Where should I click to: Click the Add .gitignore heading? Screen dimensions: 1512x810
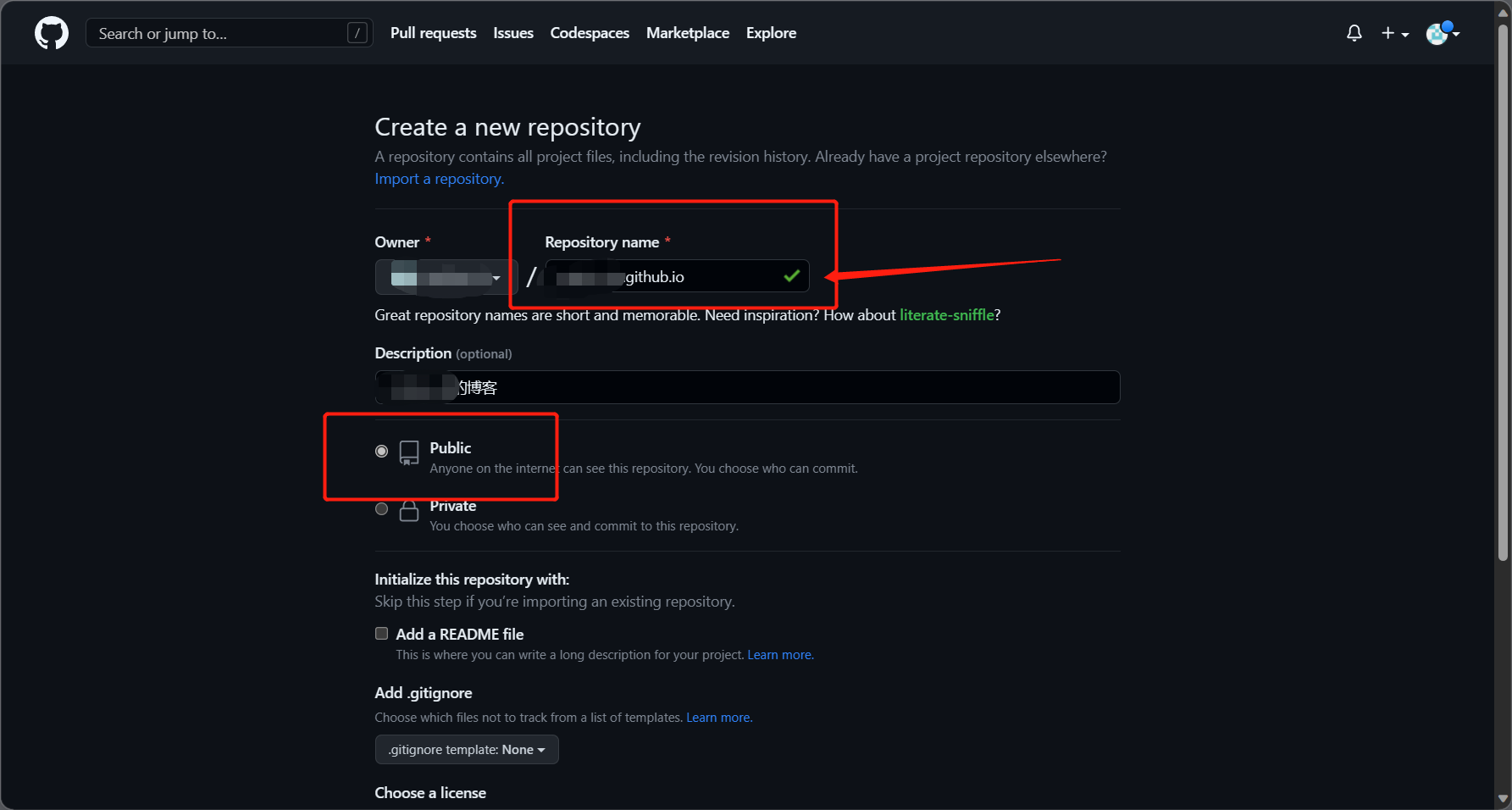click(x=424, y=693)
